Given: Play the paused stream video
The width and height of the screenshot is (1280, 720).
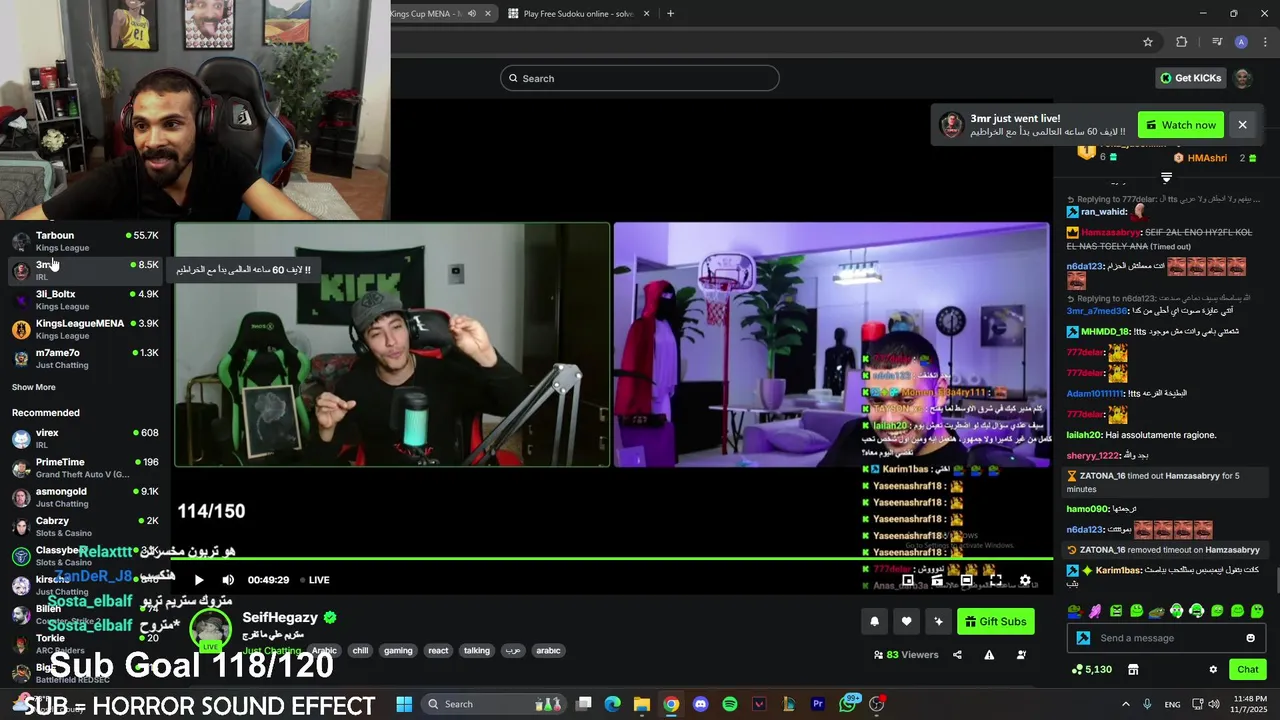Looking at the screenshot, I should pos(199,580).
